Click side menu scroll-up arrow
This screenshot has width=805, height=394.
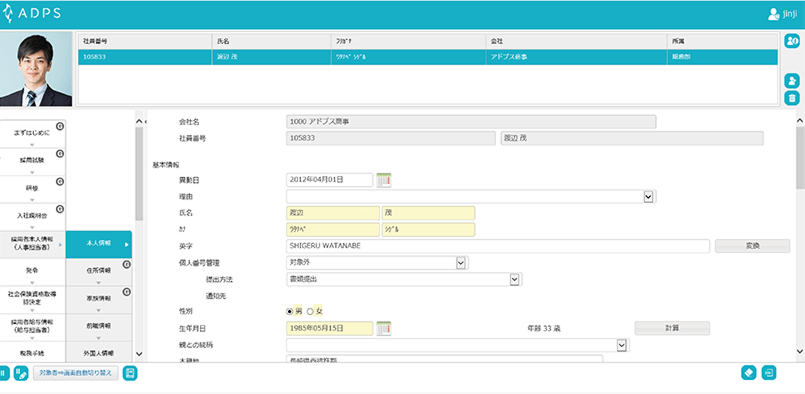click(x=139, y=121)
